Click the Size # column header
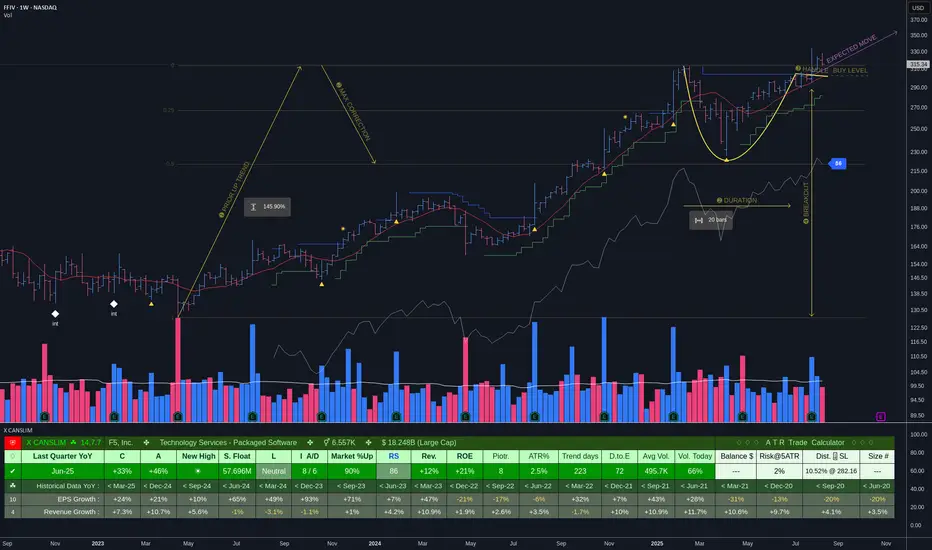The height and width of the screenshot is (550, 932). (878, 457)
